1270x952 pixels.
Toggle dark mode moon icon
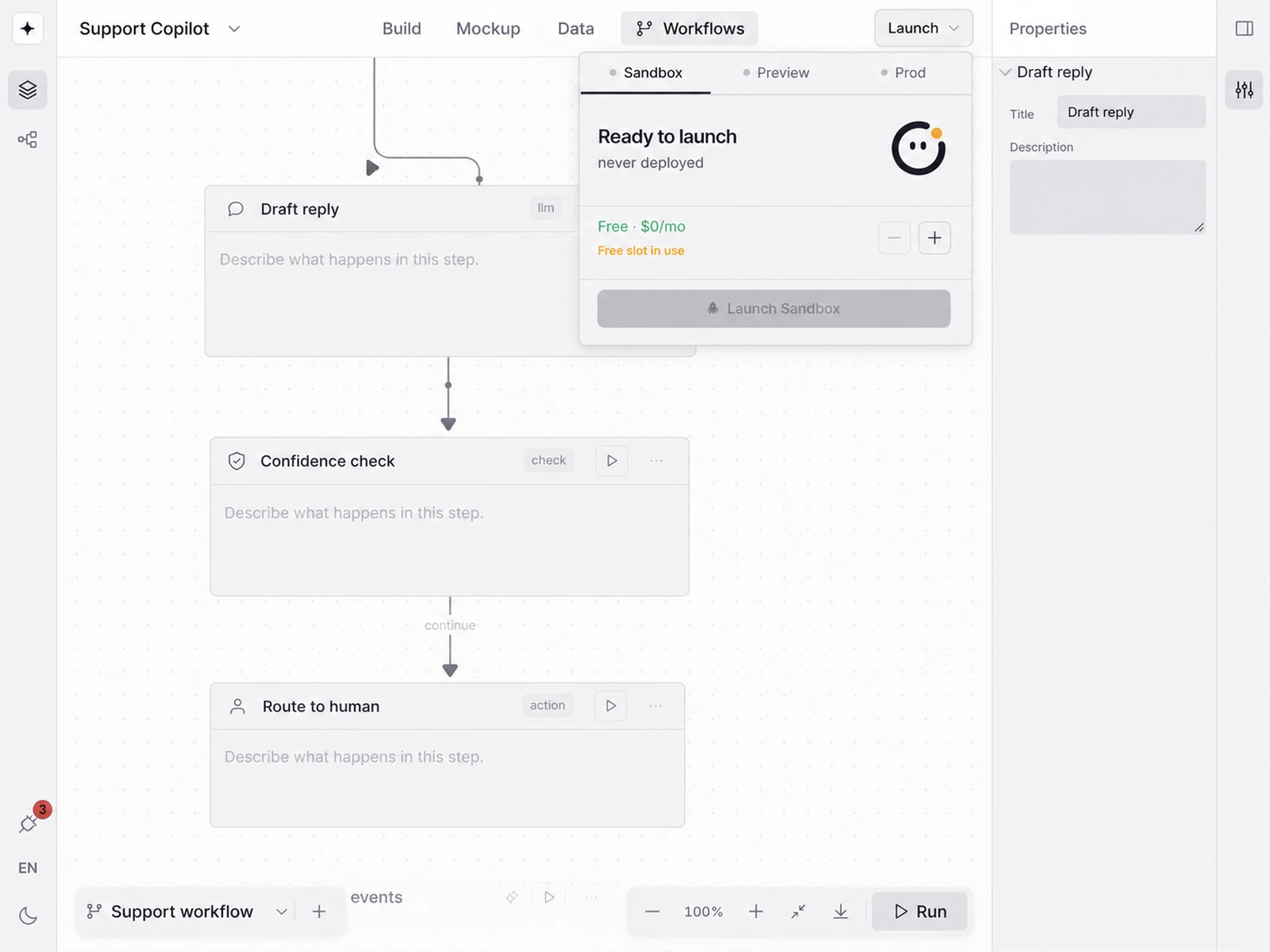click(28, 916)
